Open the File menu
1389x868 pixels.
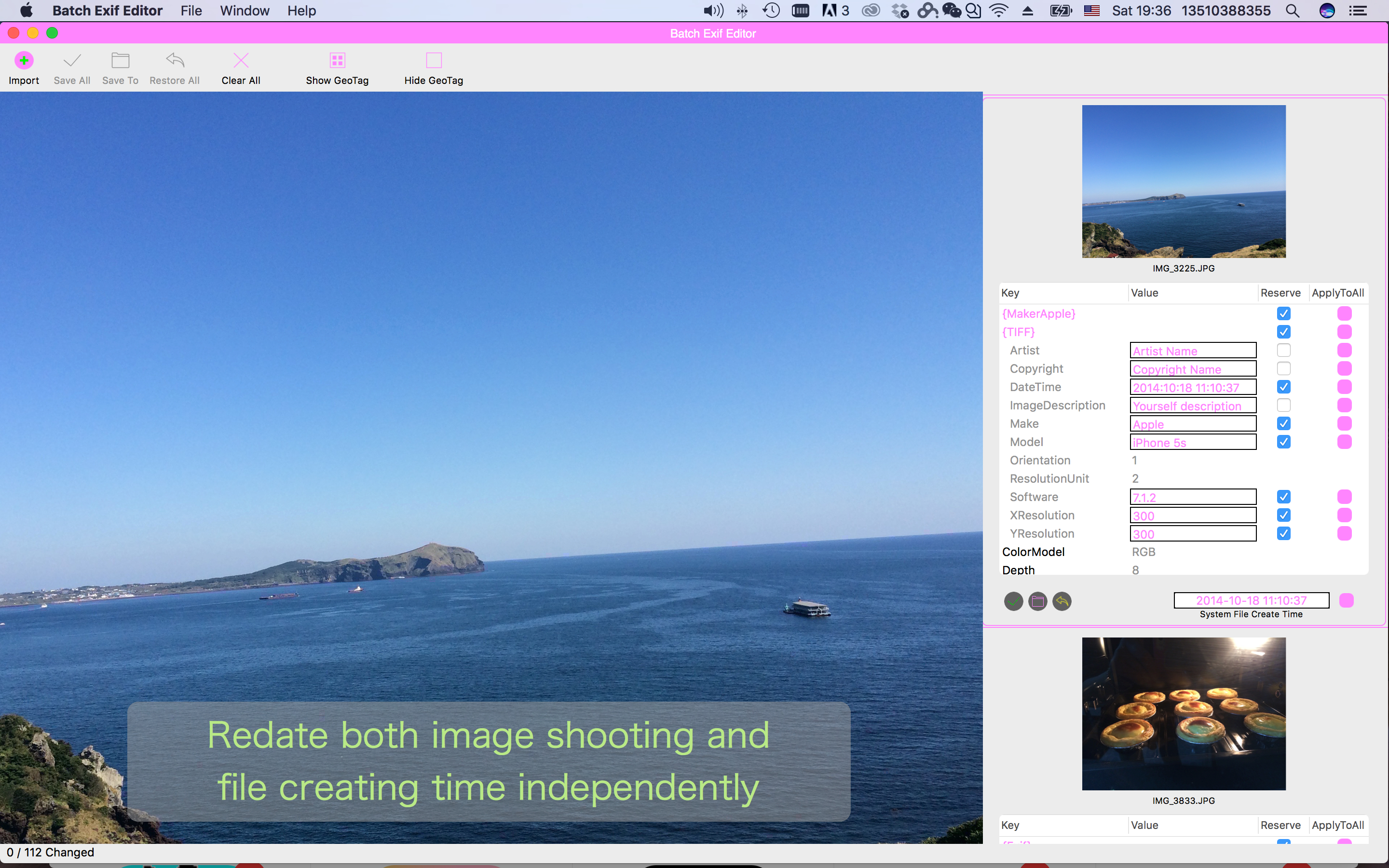click(x=191, y=10)
